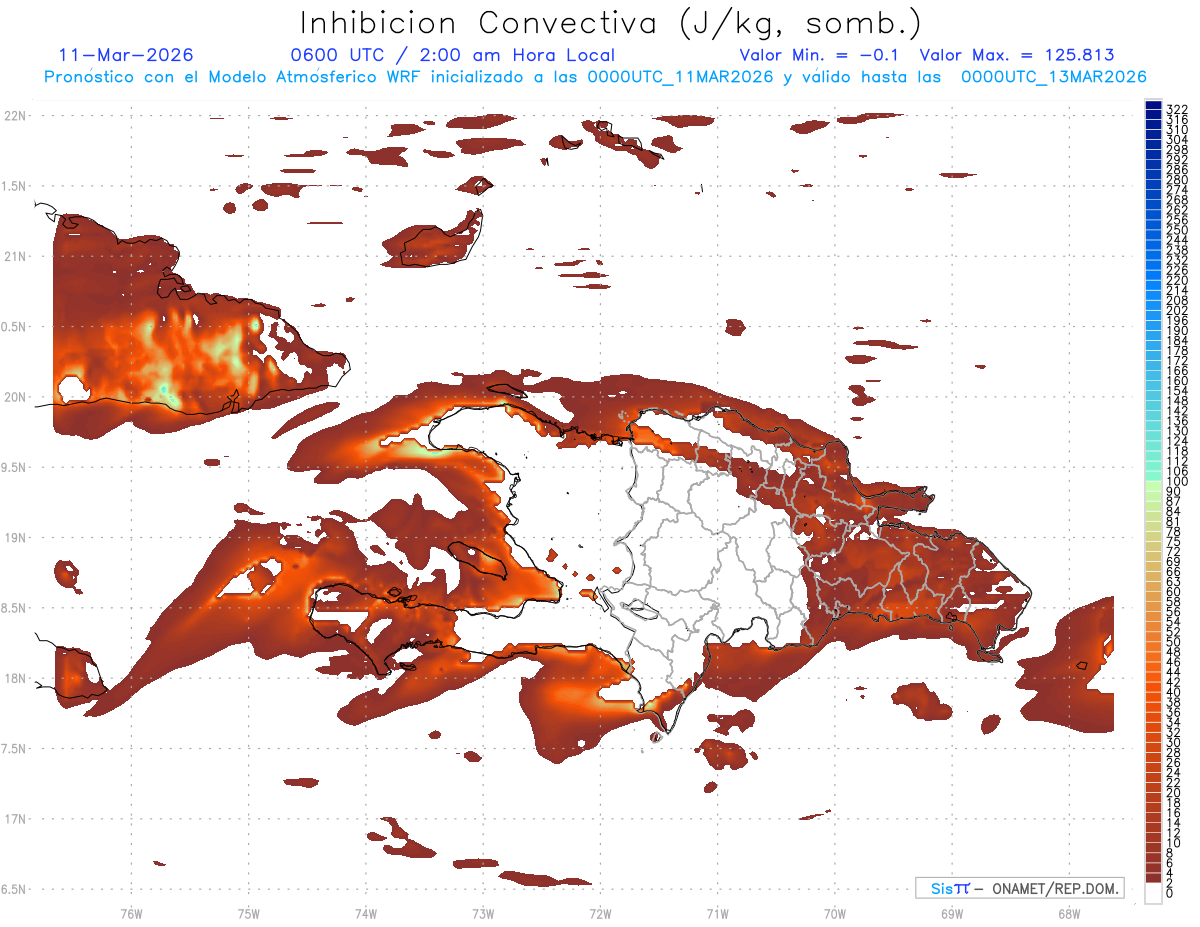Click the 17N latitude label
This screenshot has width=1200, height=927.
[x=15, y=819]
